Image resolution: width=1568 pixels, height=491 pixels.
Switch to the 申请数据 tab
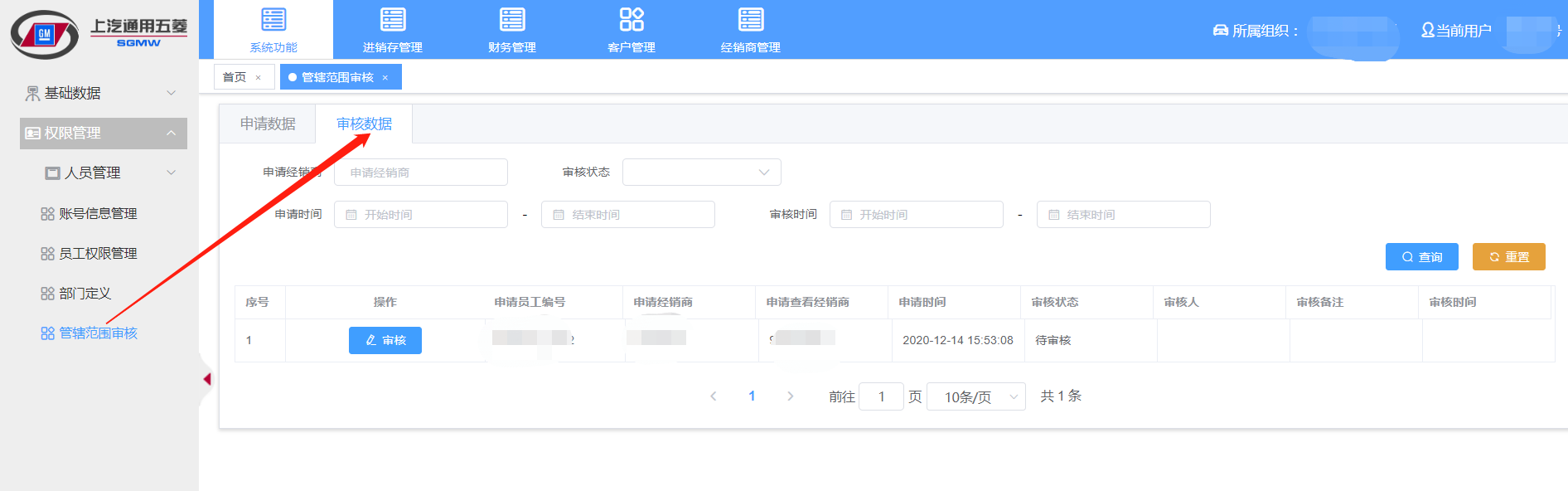coord(268,124)
